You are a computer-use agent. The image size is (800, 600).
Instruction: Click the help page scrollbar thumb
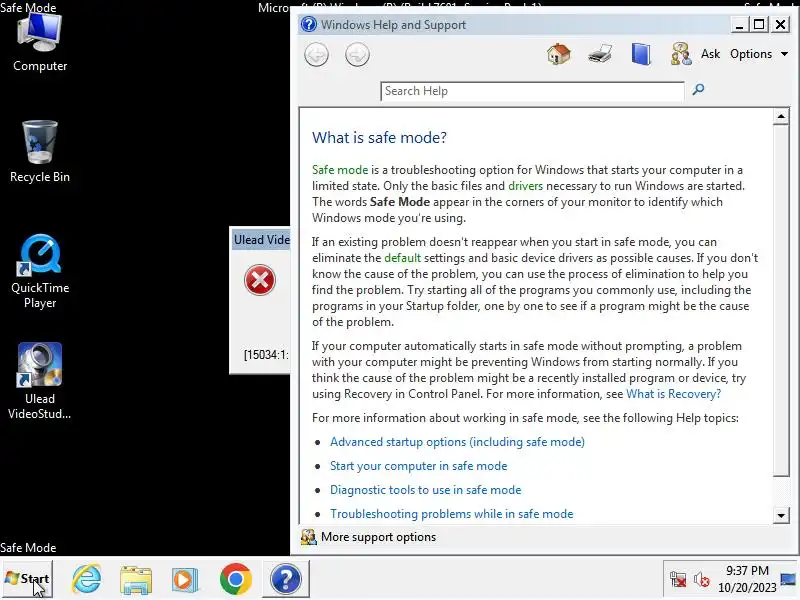click(781, 300)
